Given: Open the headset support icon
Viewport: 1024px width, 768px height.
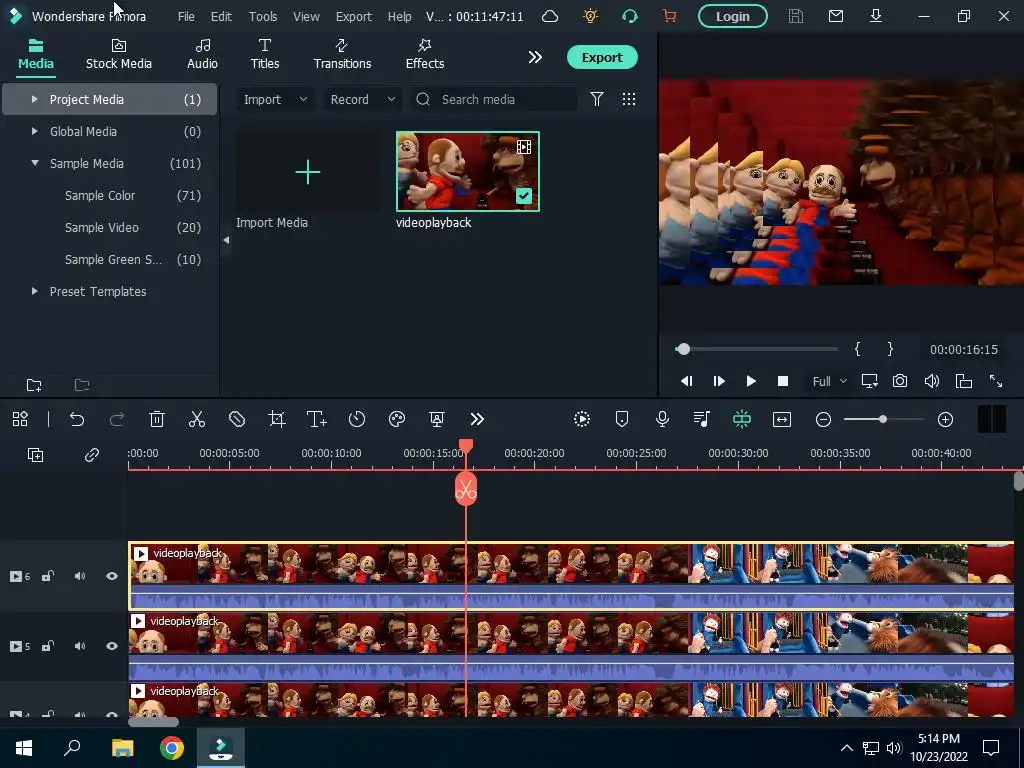Looking at the screenshot, I should click(x=630, y=16).
